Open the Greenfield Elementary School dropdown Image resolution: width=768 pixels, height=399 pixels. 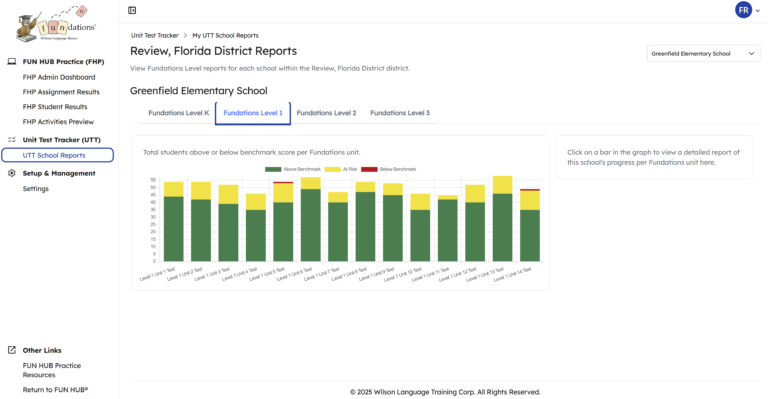click(x=703, y=54)
